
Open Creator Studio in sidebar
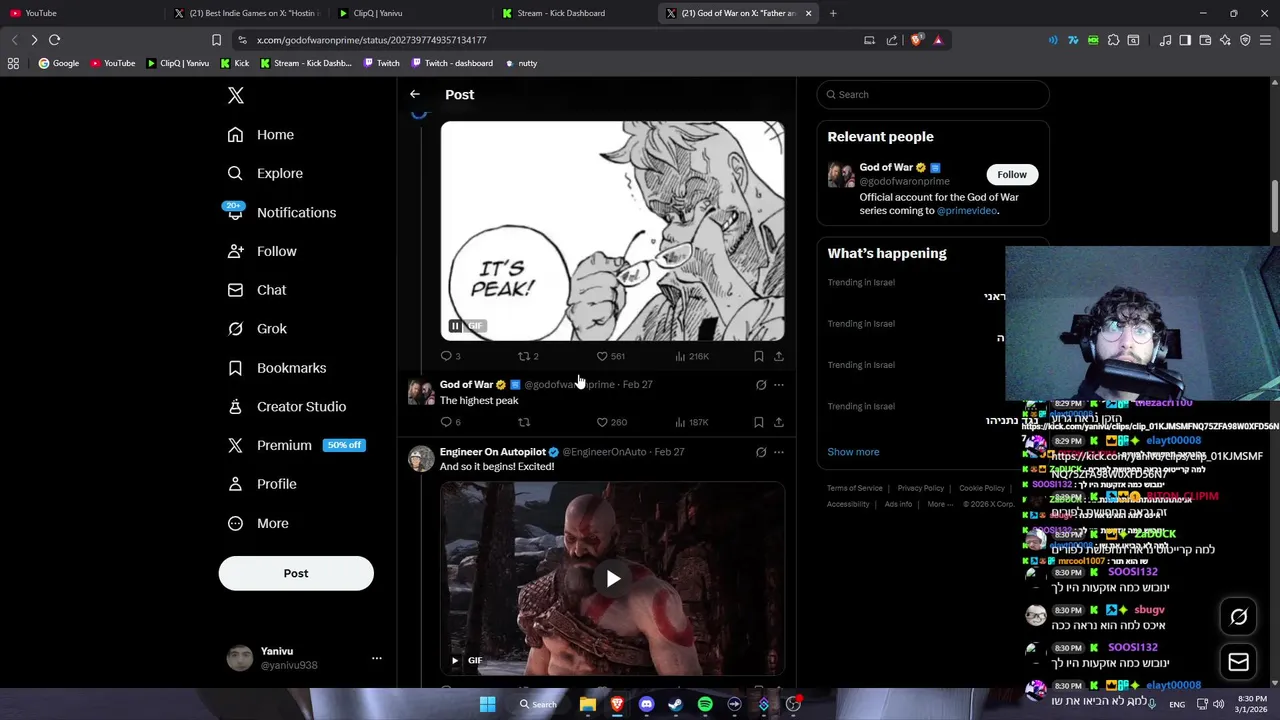[x=287, y=407]
